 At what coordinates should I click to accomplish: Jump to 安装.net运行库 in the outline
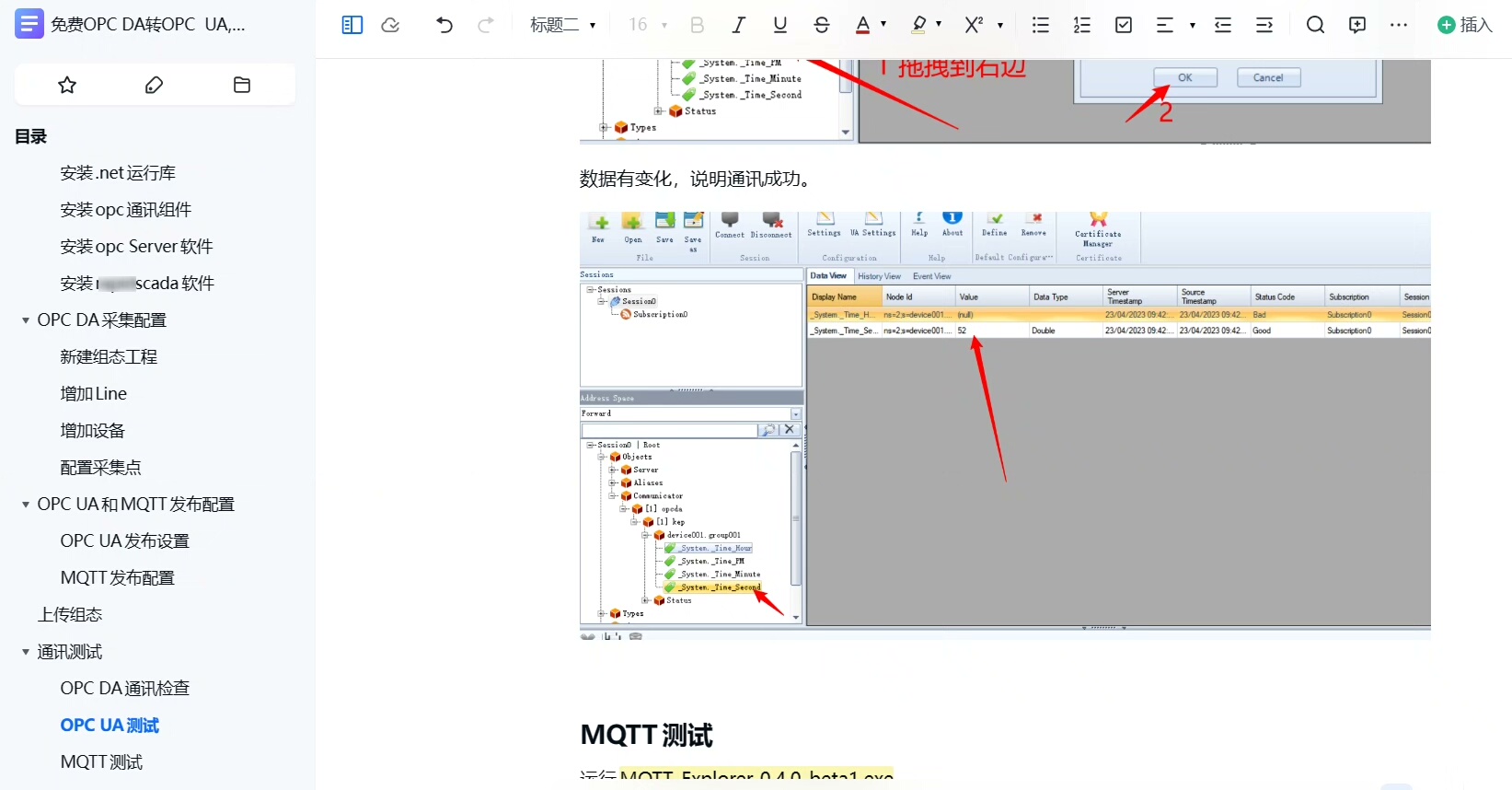pyautogui.click(x=118, y=173)
